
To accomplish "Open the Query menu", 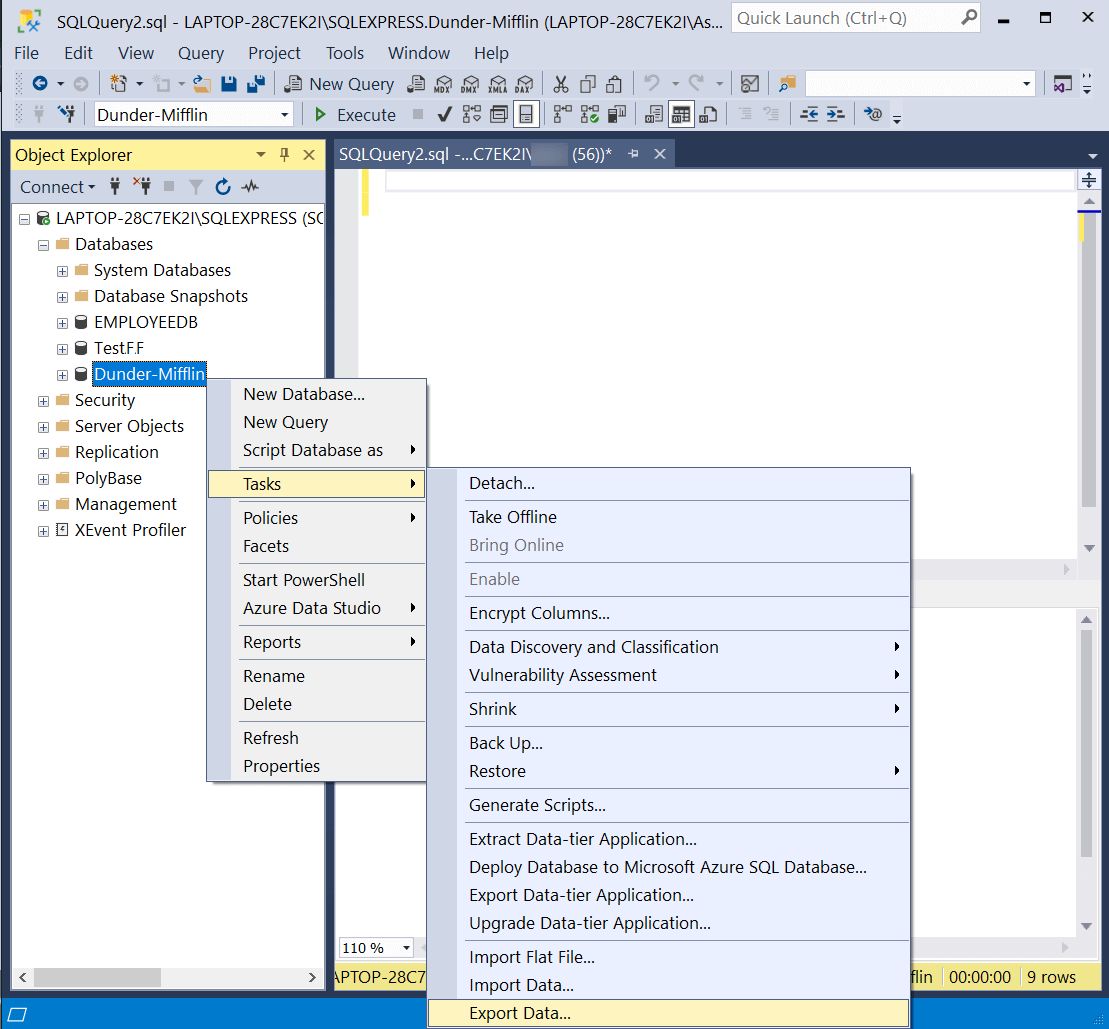I will click(x=200, y=53).
